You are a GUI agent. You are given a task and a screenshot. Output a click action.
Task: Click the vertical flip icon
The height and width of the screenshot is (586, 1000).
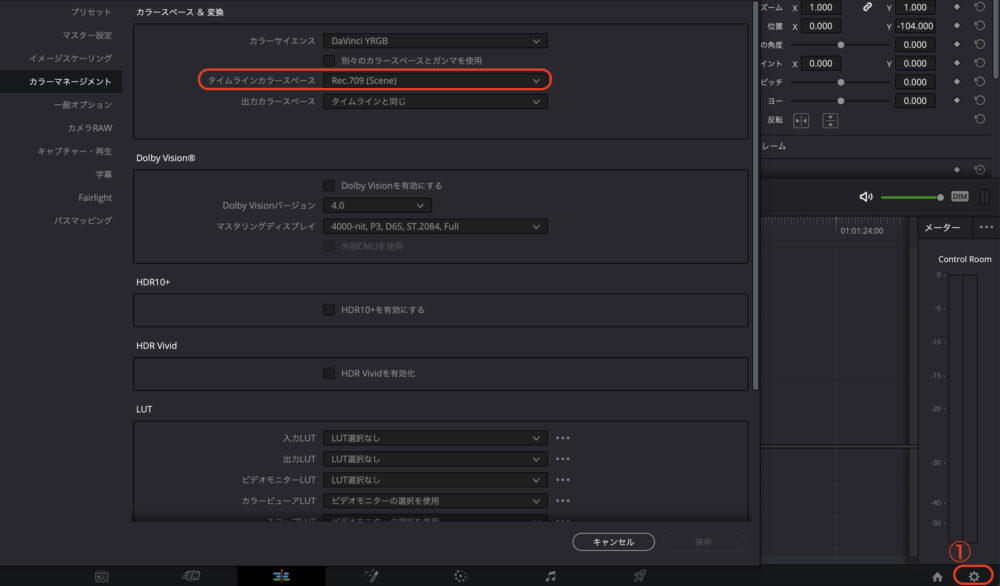pyautogui.click(x=829, y=120)
